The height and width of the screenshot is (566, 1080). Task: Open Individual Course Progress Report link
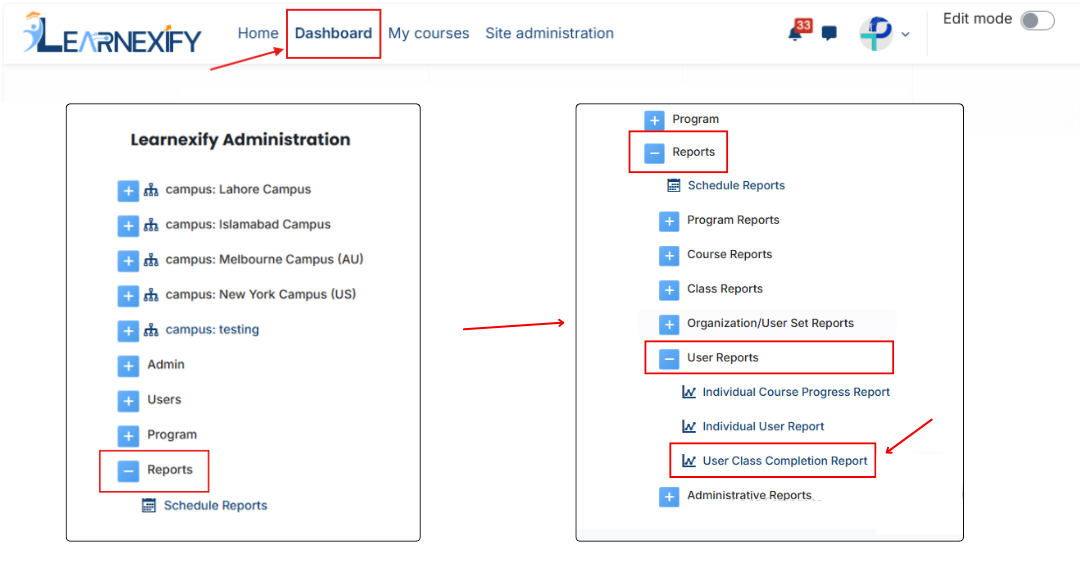click(796, 392)
